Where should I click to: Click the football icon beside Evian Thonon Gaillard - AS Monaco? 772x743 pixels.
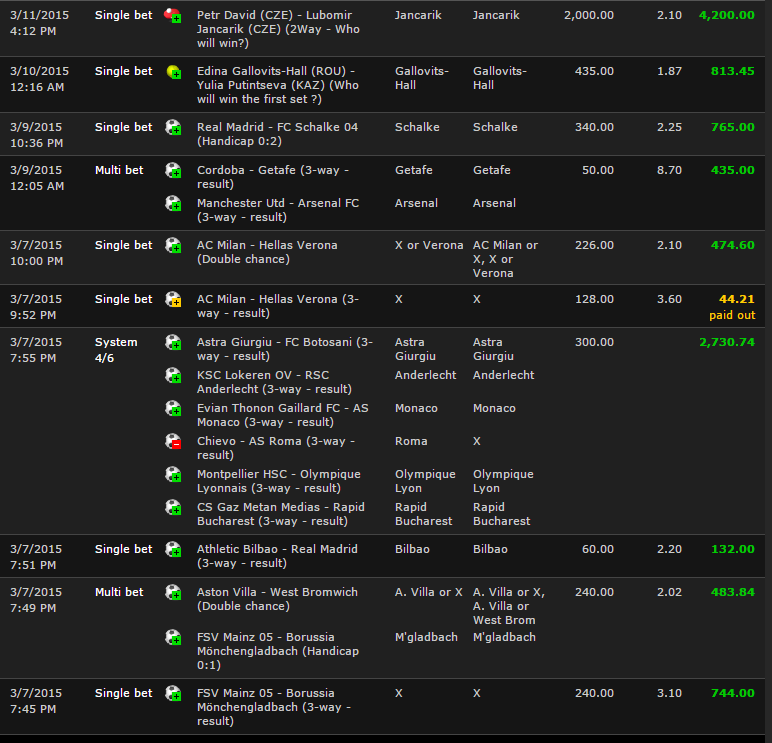[x=173, y=409]
